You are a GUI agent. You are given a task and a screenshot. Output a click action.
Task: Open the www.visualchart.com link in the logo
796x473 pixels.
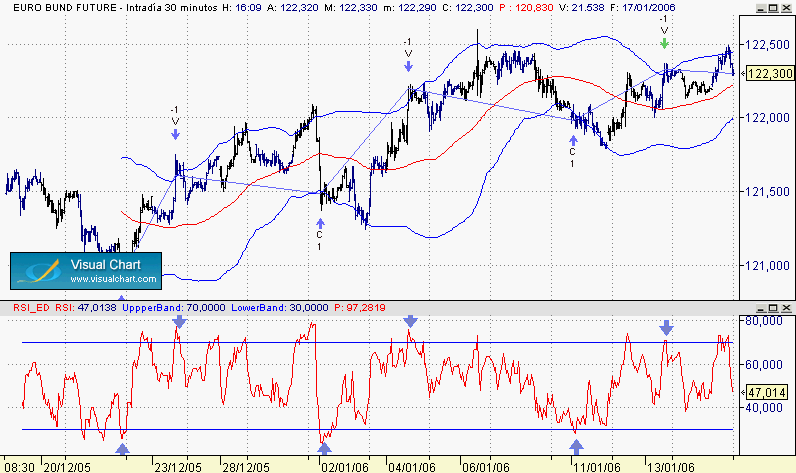click(113, 279)
